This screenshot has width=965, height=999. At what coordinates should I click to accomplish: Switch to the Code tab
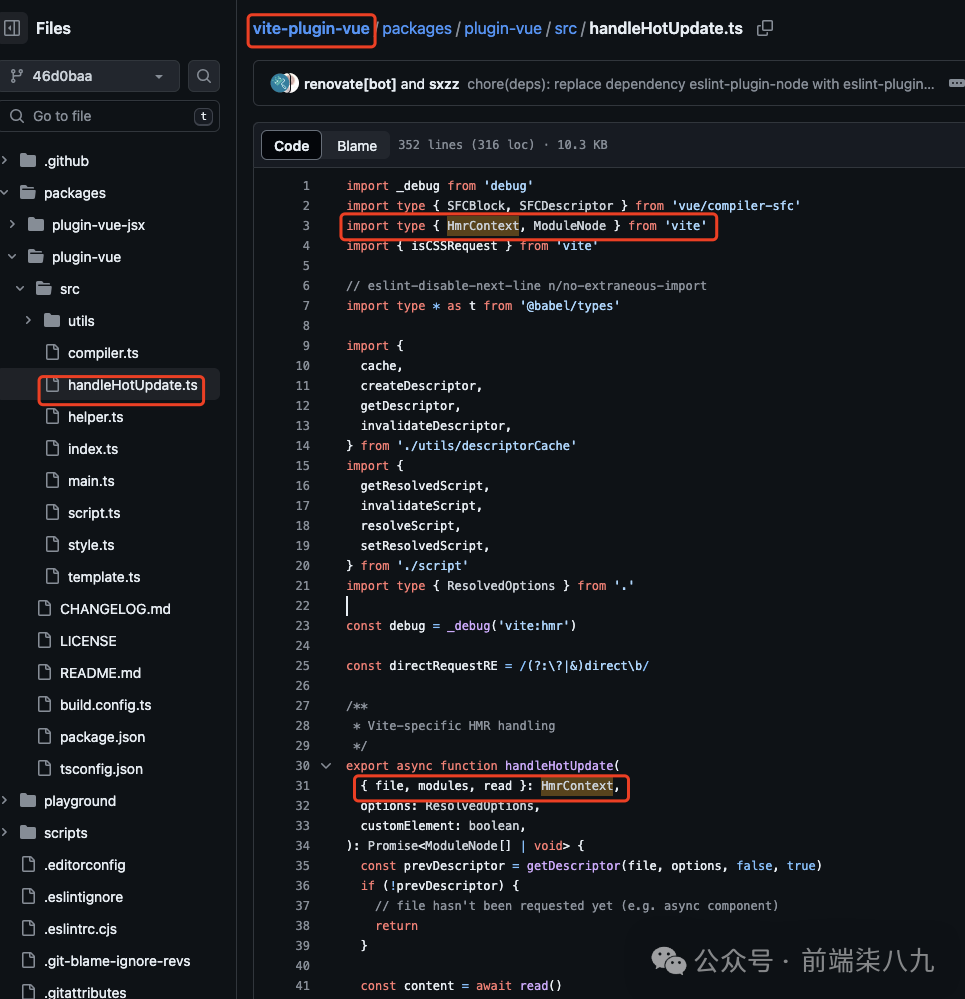291,146
